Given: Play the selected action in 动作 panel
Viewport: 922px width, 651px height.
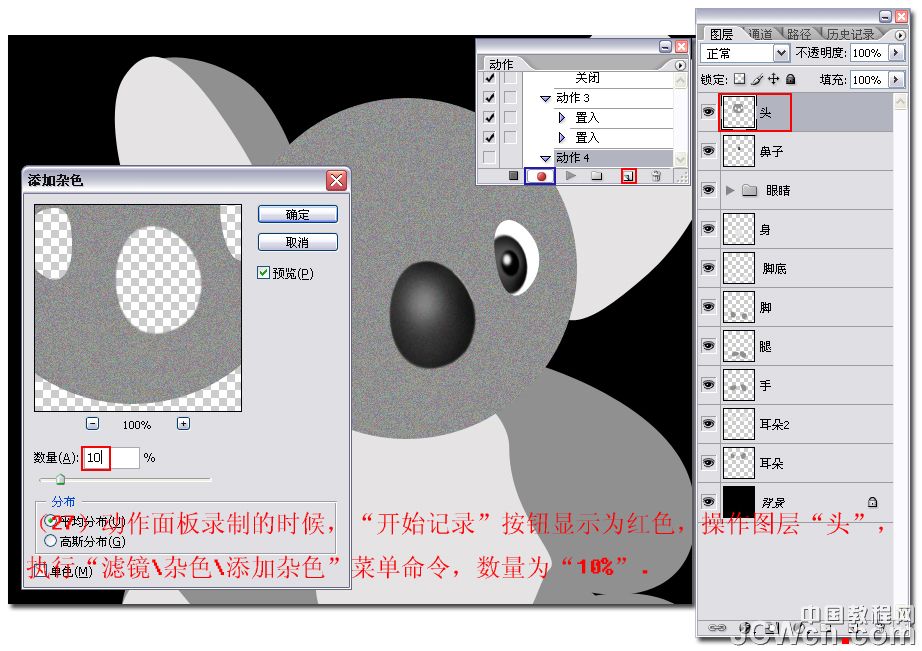Looking at the screenshot, I should [x=570, y=175].
